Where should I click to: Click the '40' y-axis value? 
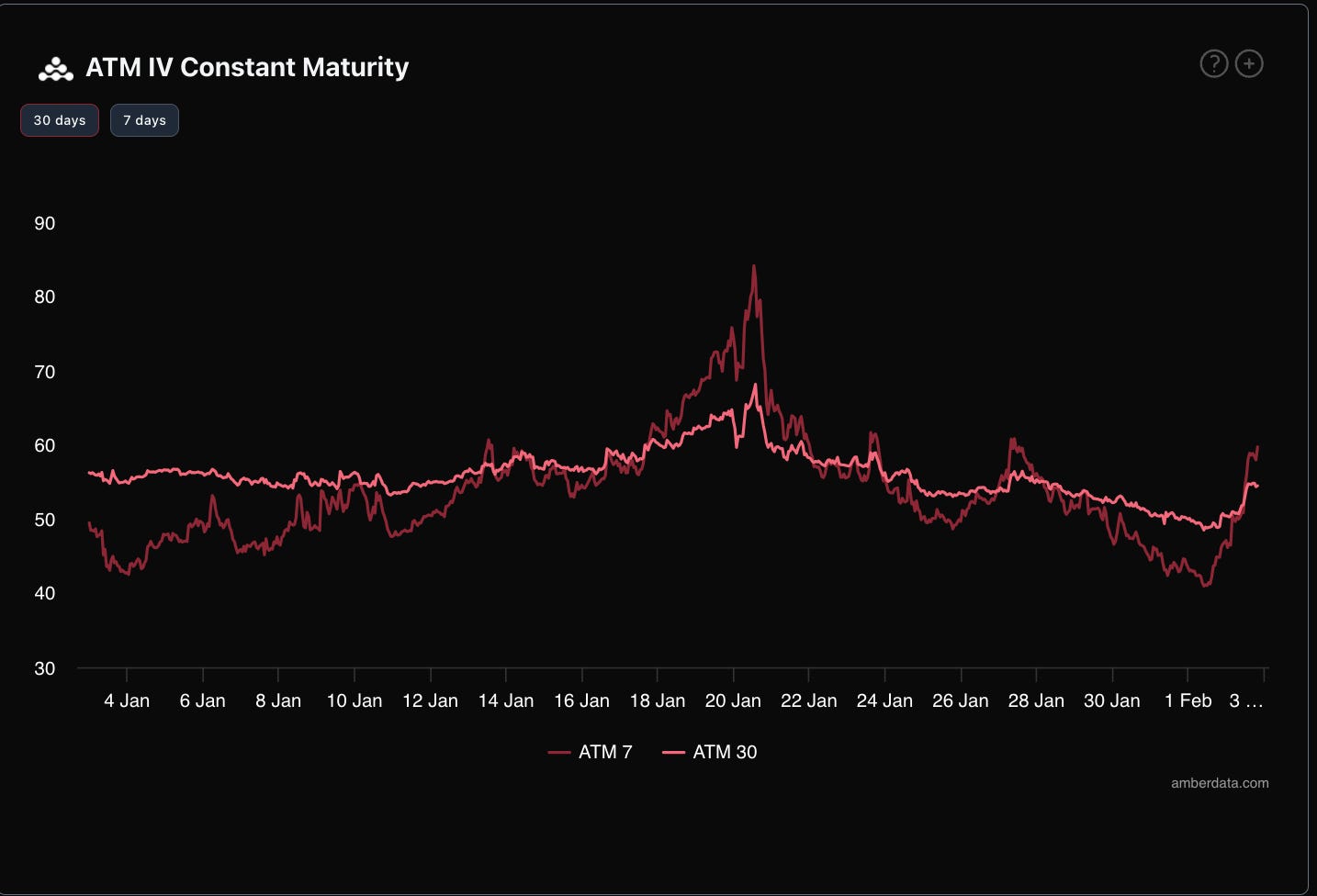[x=44, y=593]
